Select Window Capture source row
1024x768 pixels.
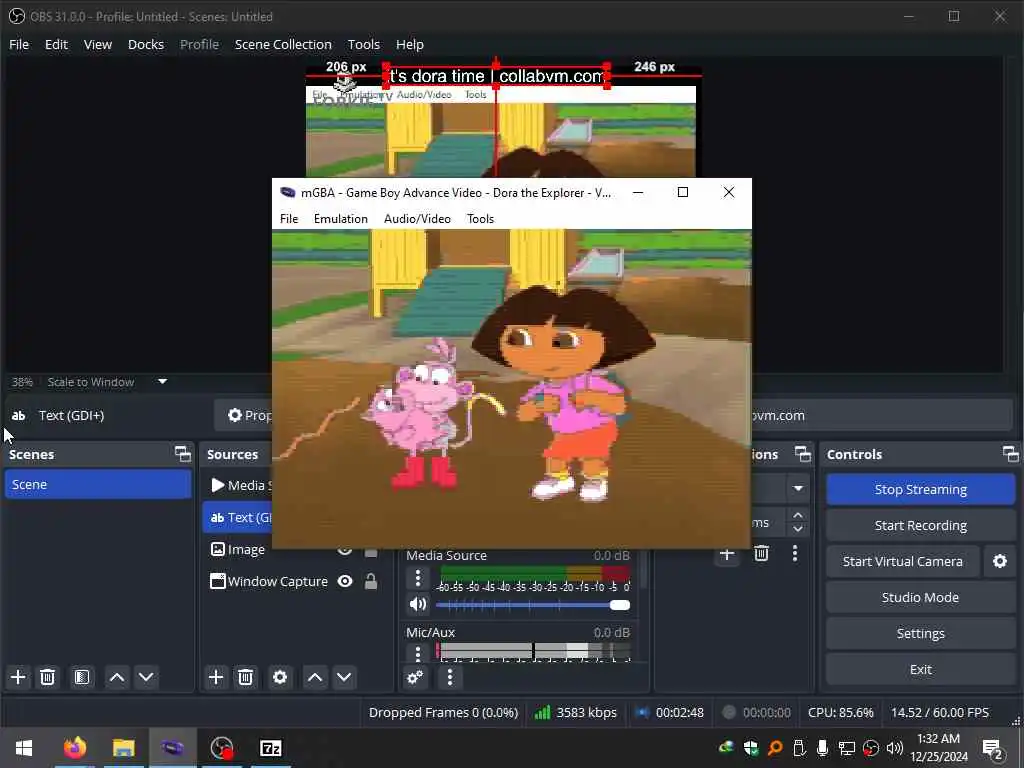coord(297,581)
